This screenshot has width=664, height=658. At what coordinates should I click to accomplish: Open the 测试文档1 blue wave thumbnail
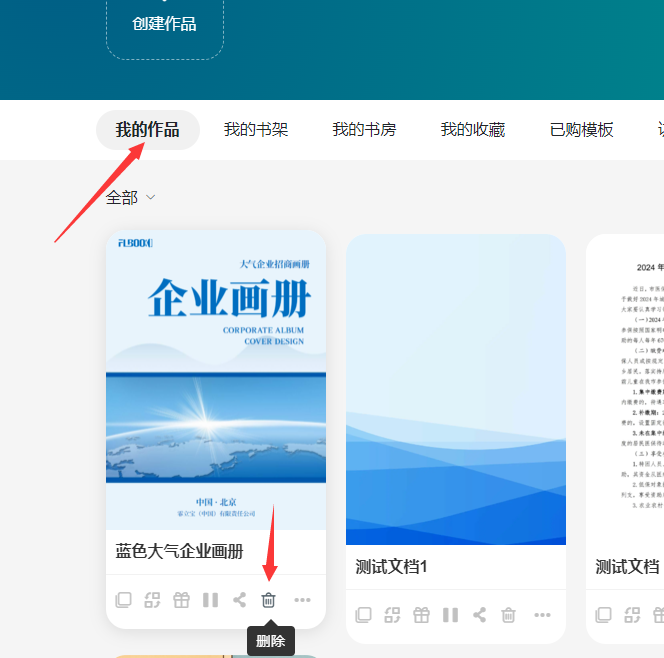point(456,390)
